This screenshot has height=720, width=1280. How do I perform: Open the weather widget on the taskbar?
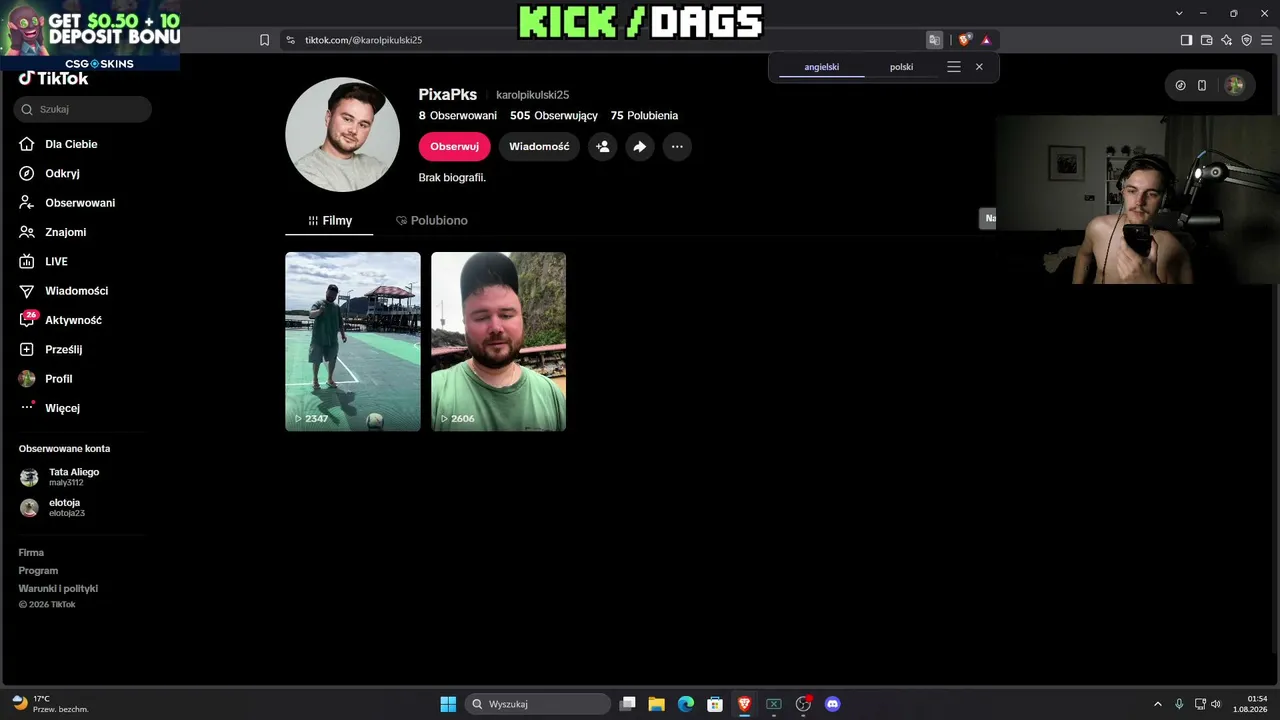pyautogui.click(x=50, y=704)
